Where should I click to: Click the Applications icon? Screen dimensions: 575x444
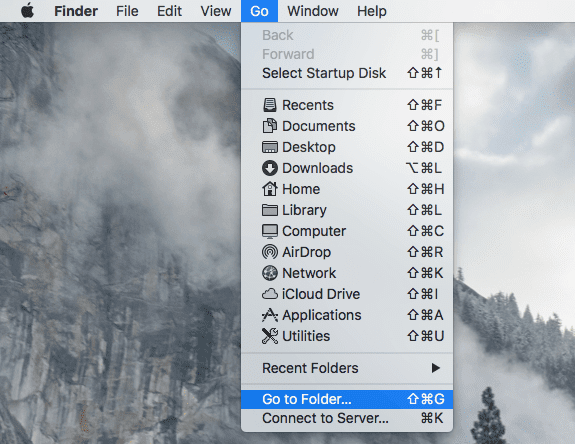[270, 315]
